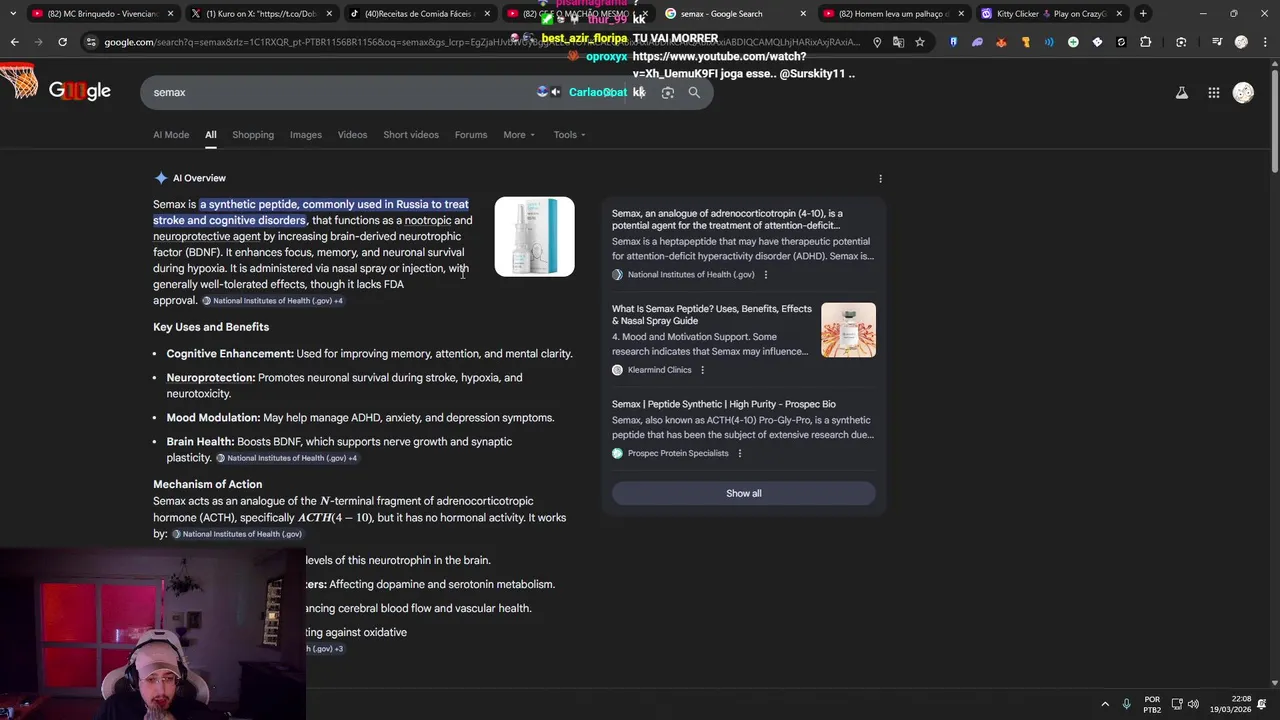
Task: Search by image with the Google Lens icon
Action: click(668, 92)
